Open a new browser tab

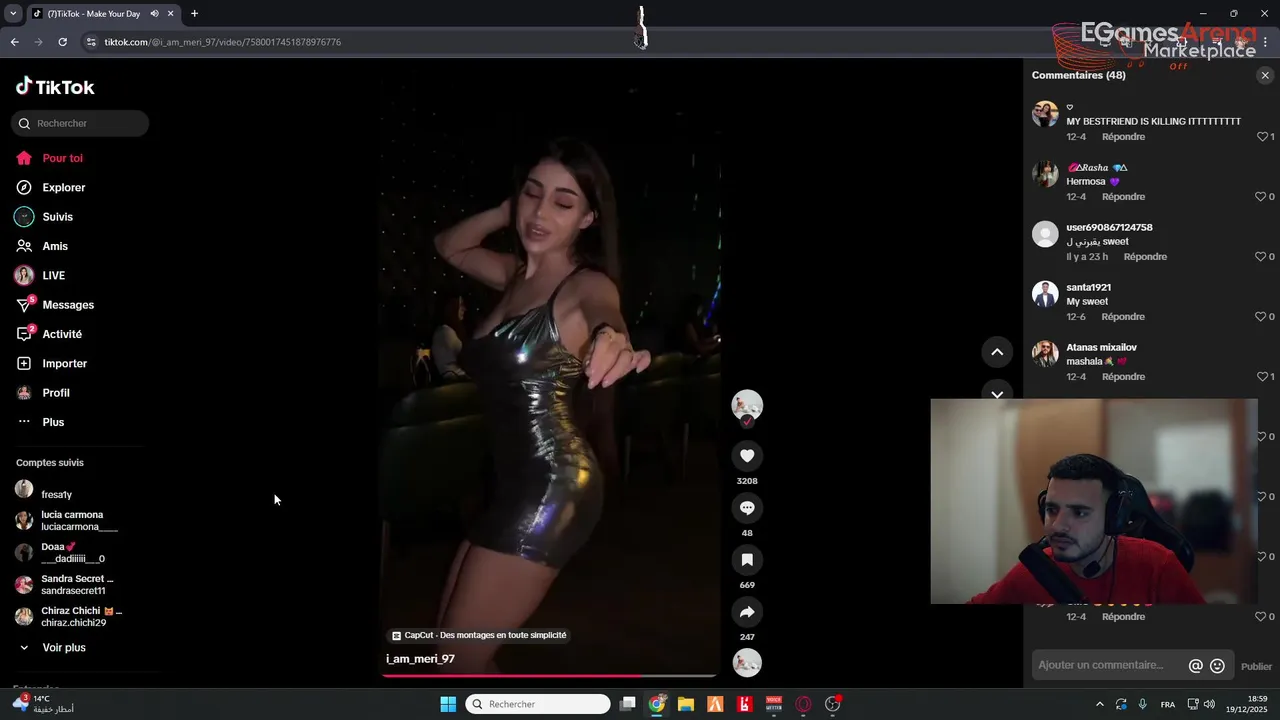tap(194, 14)
